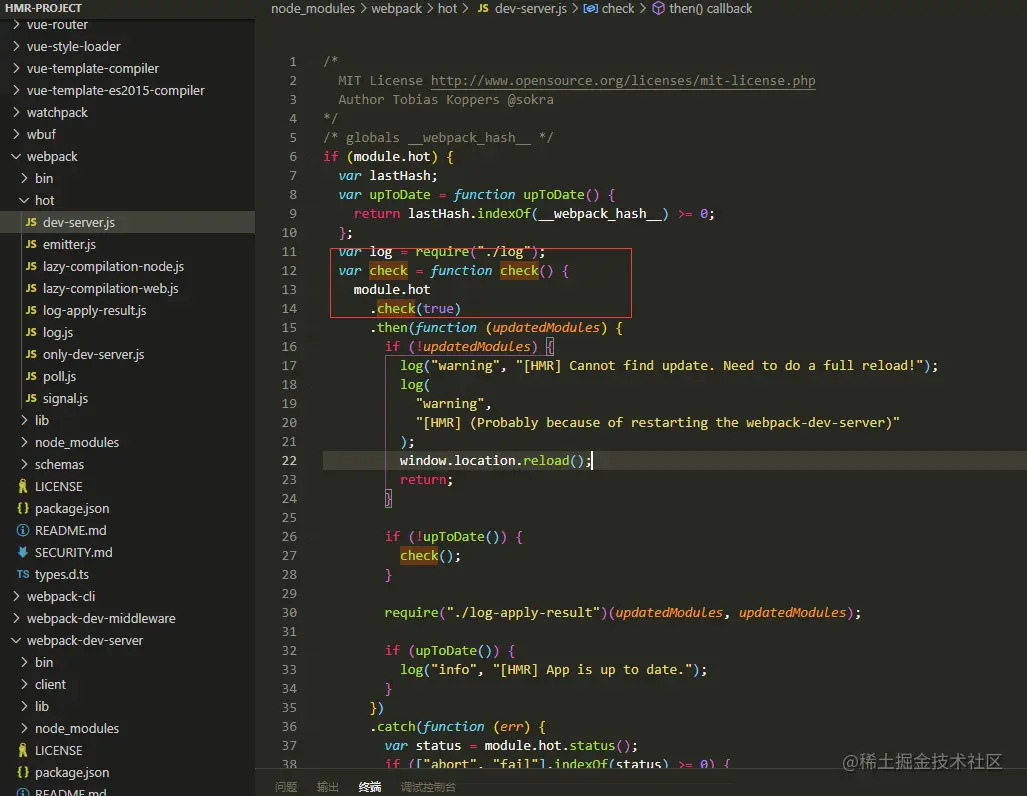The image size is (1027, 796).
Task: Click JS icon of dev-server.js in explorer
Action: click(x=31, y=222)
